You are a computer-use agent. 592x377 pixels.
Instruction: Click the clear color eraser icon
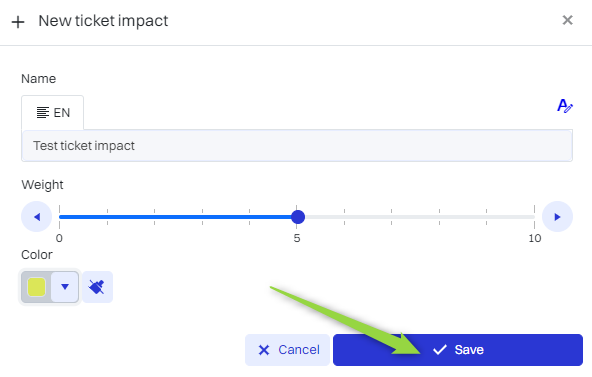(x=97, y=287)
